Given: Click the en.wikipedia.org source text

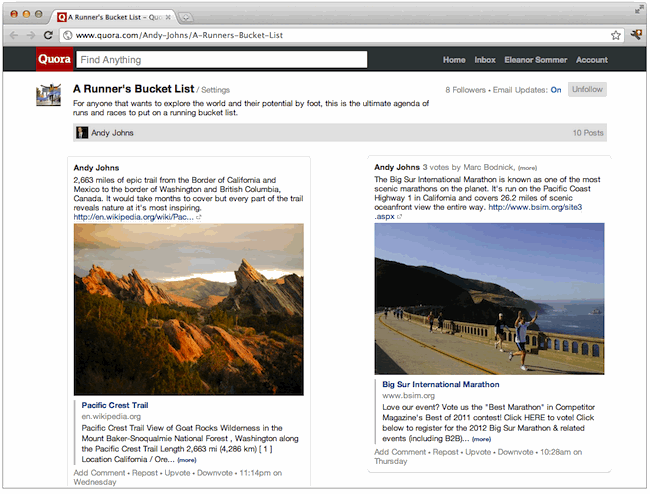Looking at the screenshot, I should click(x=111, y=417).
